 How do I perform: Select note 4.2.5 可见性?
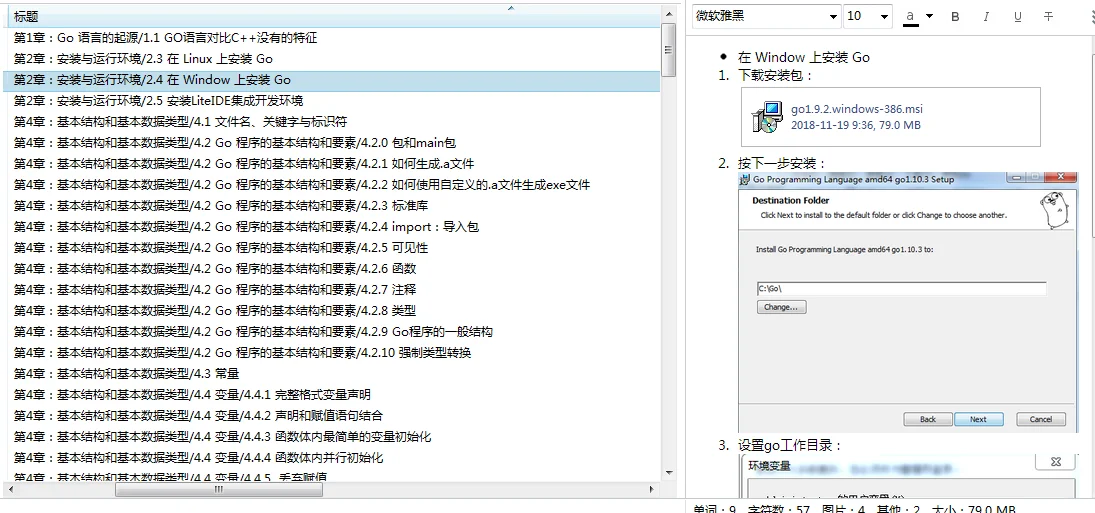[x=333, y=248]
